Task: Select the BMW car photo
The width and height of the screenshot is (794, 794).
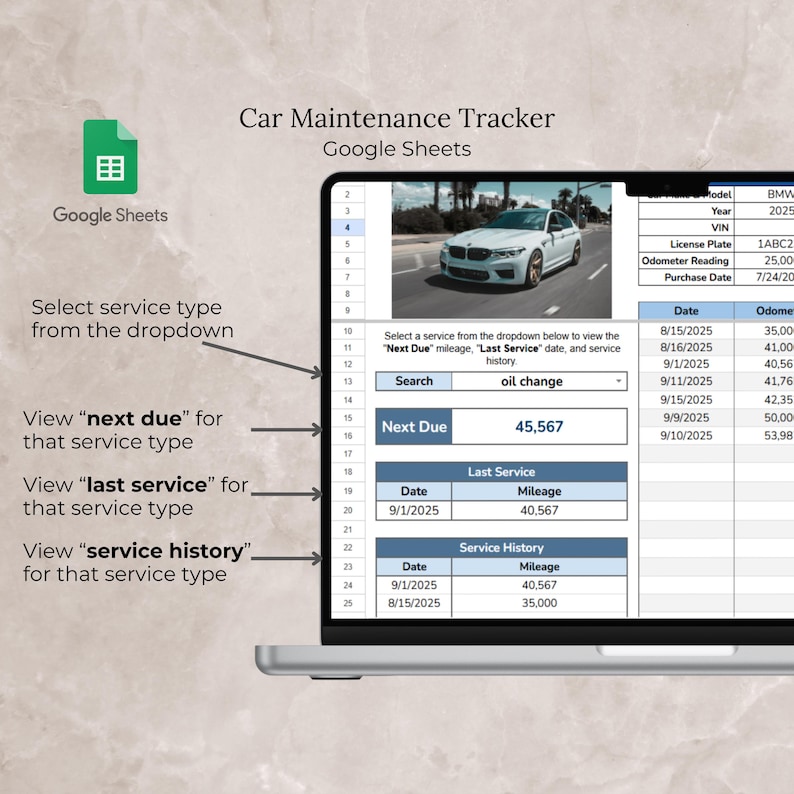Action: tap(501, 250)
